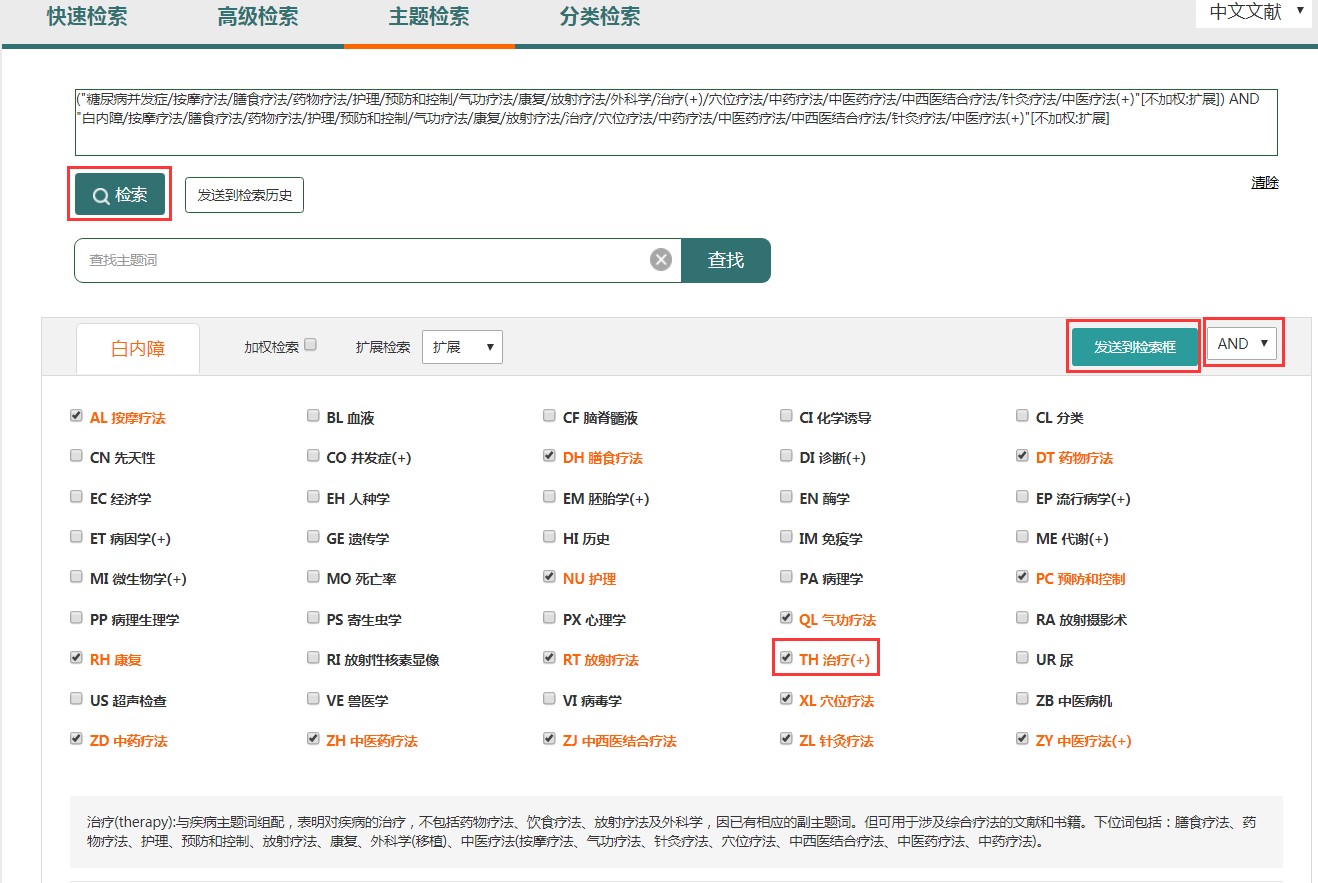Expand the 扩展检索 dropdown
This screenshot has height=883, width=1318.
(462, 347)
